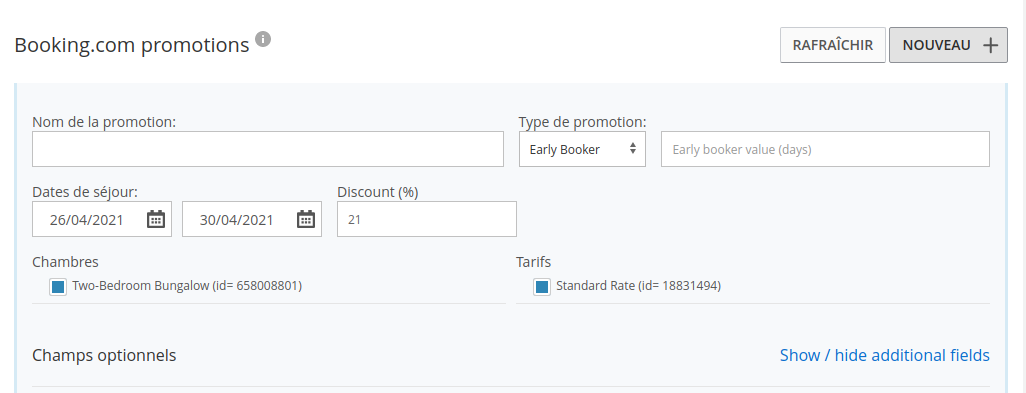Click the Booking.com promotions page title
The height and width of the screenshot is (393, 1026).
pyautogui.click(x=132, y=46)
